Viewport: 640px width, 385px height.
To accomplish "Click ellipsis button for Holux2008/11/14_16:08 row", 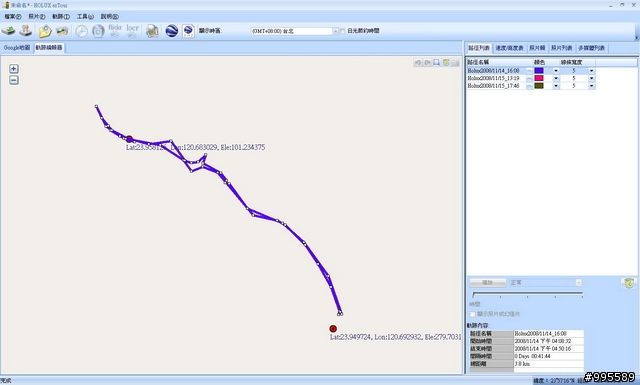I will point(529,71).
